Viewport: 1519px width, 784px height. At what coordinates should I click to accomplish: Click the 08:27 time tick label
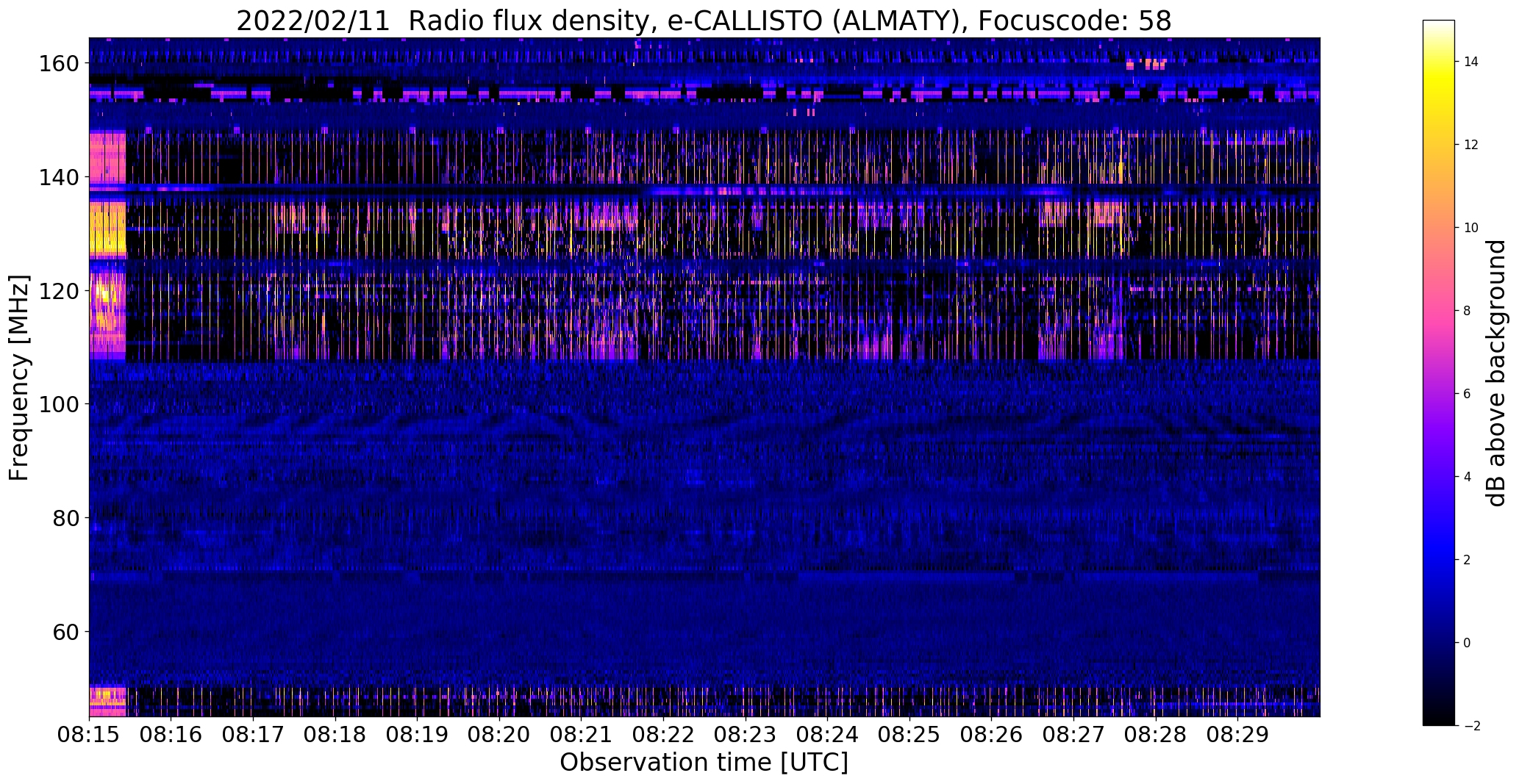point(1073,735)
